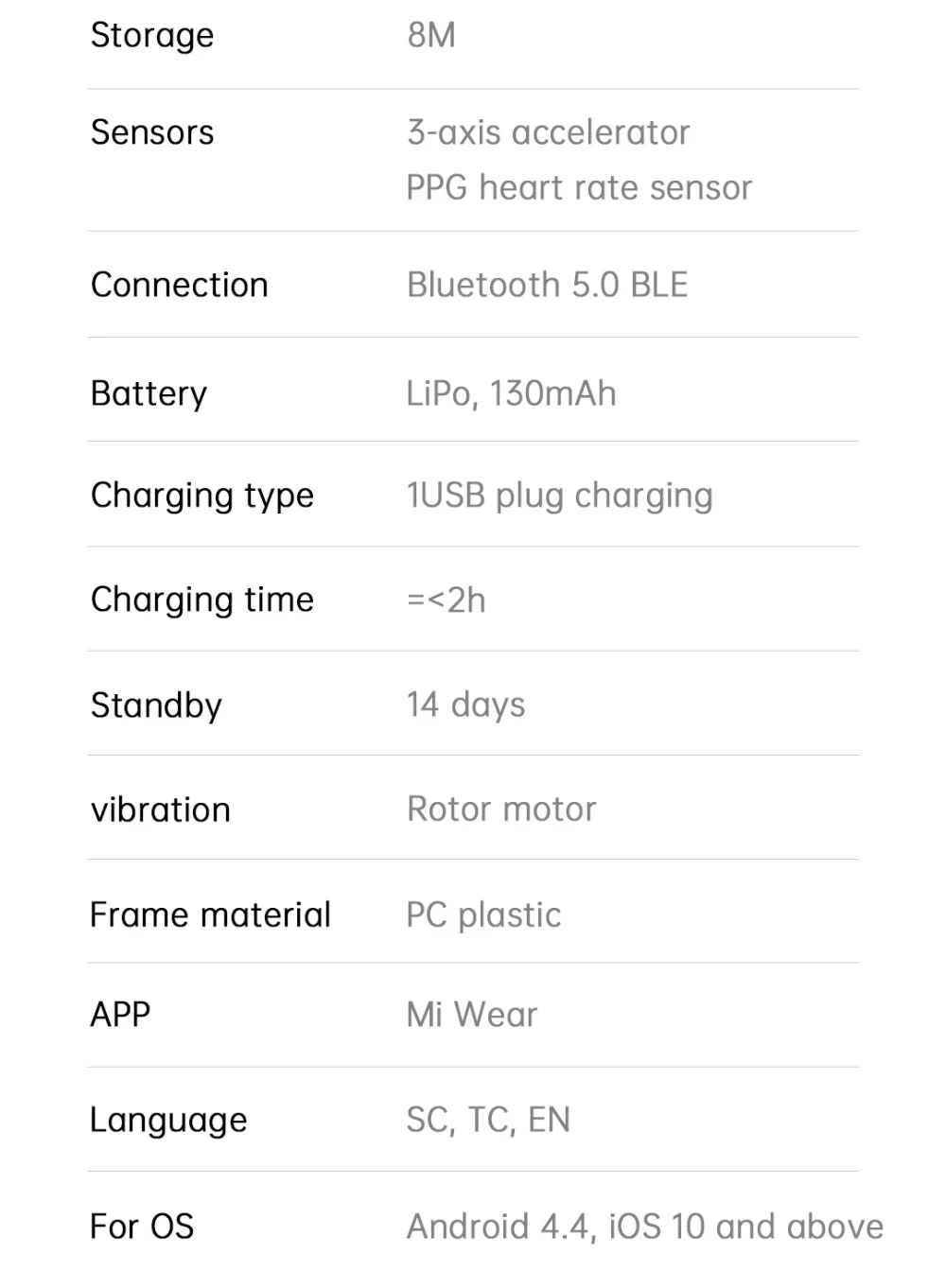Select the Sensors row label

(152, 133)
